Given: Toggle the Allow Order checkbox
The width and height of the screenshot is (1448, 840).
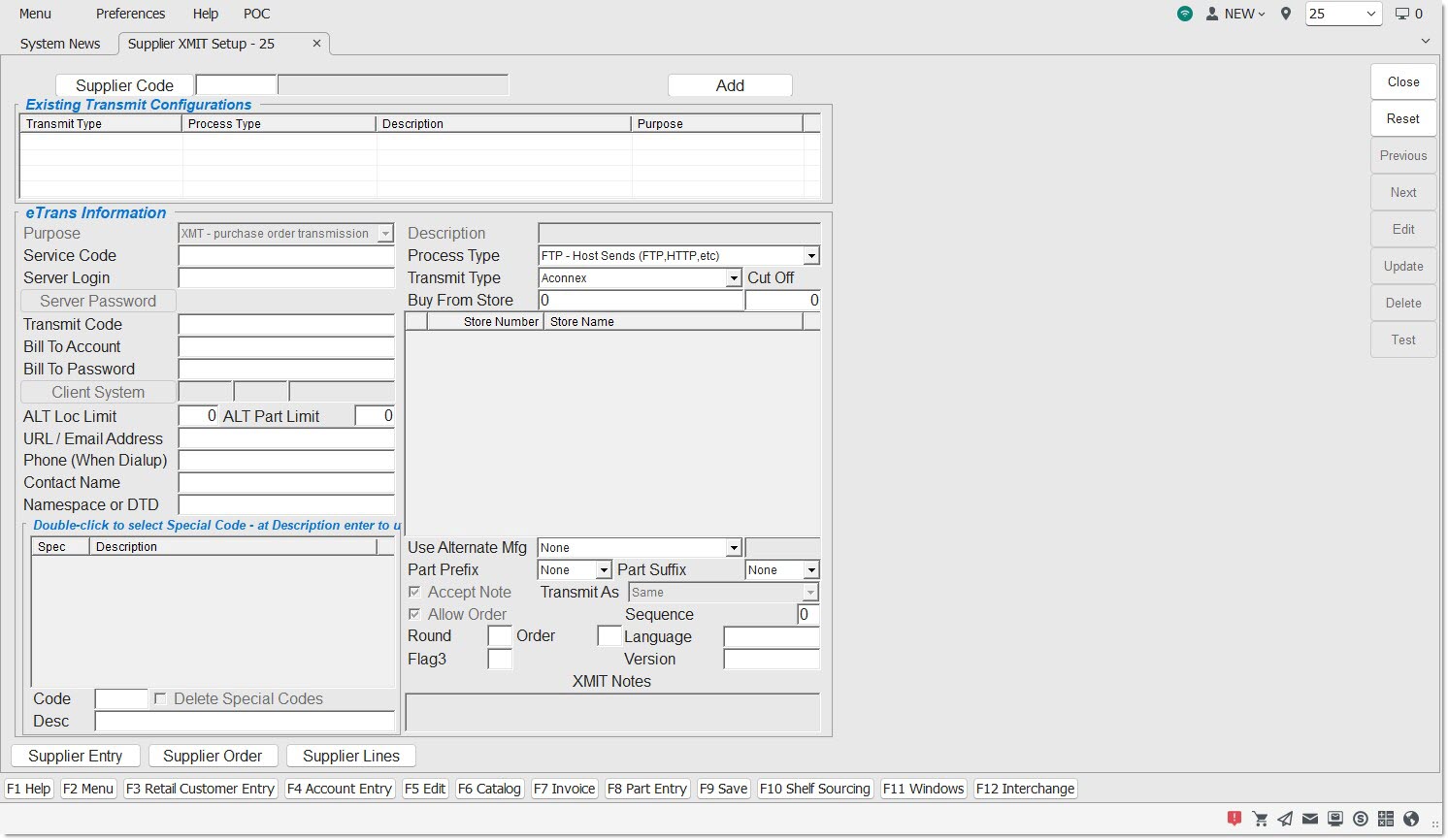Looking at the screenshot, I should 414,614.
